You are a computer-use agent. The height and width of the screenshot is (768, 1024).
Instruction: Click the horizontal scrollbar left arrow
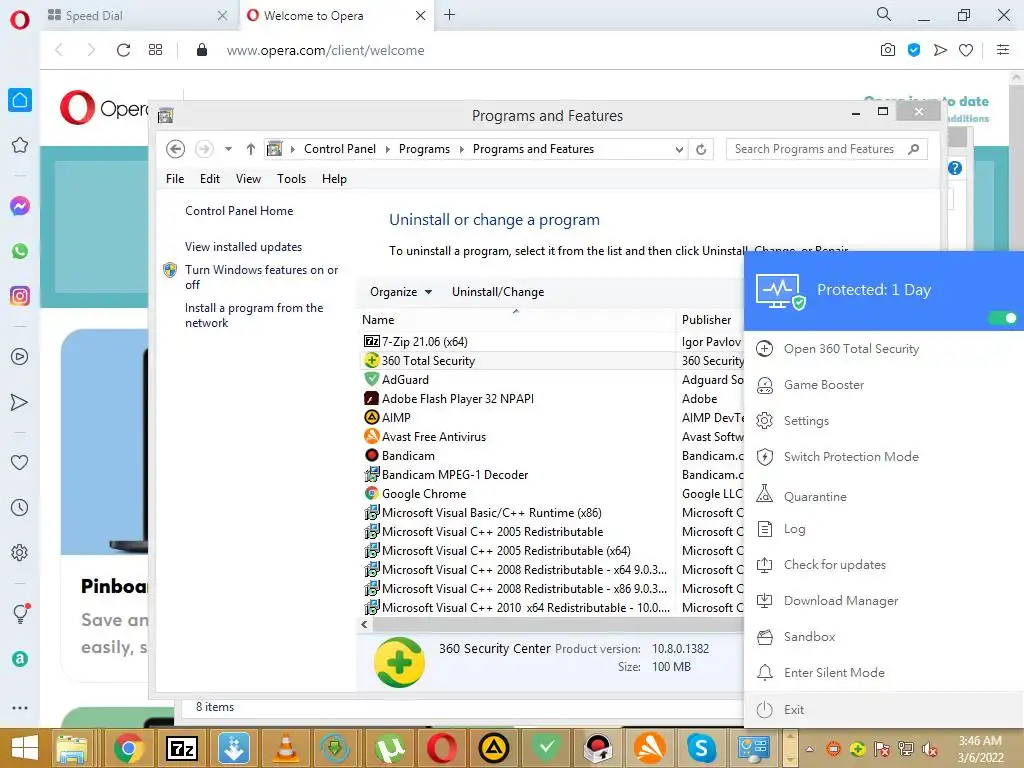click(364, 624)
